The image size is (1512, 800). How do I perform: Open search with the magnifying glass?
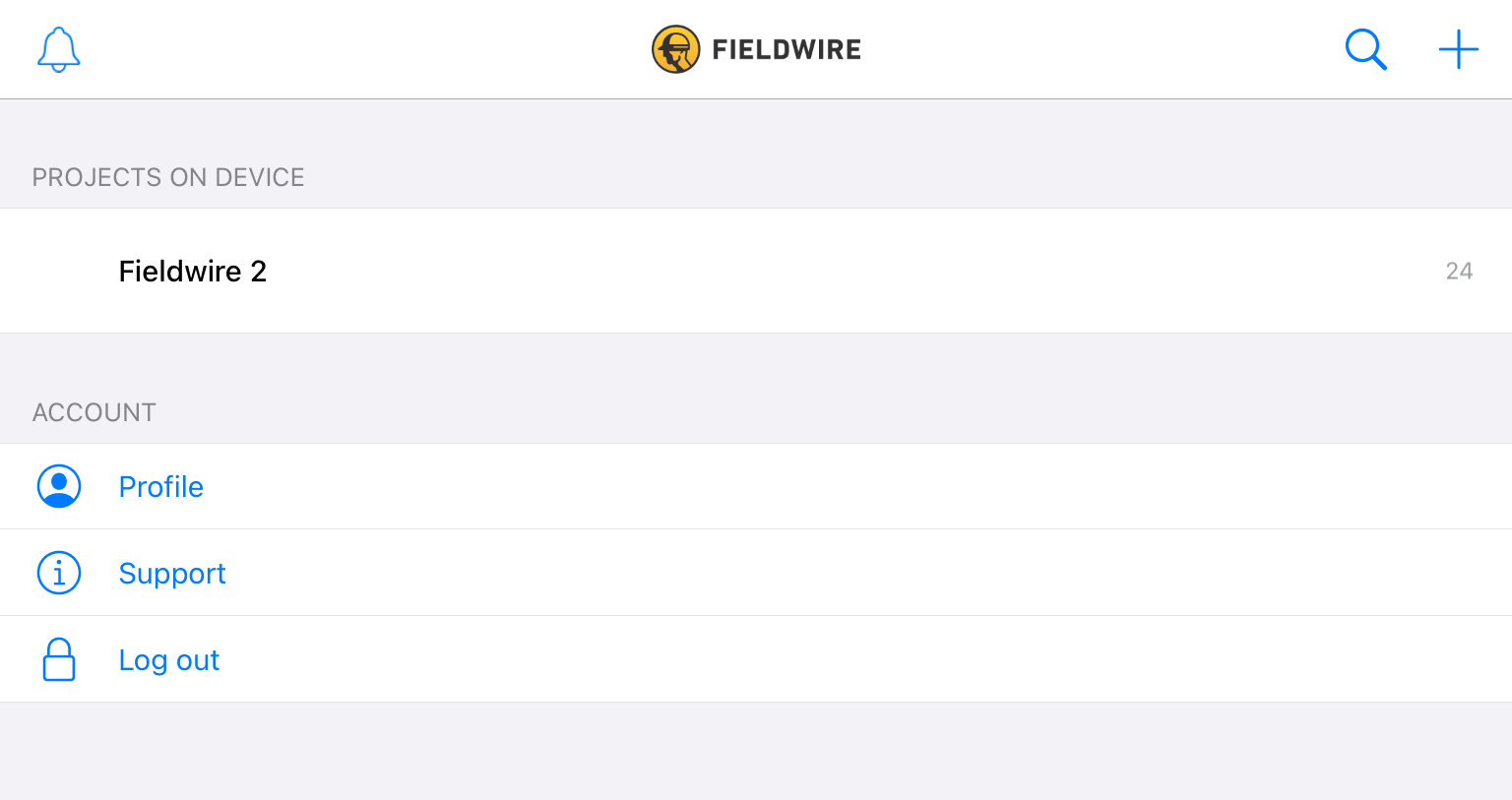1366,49
